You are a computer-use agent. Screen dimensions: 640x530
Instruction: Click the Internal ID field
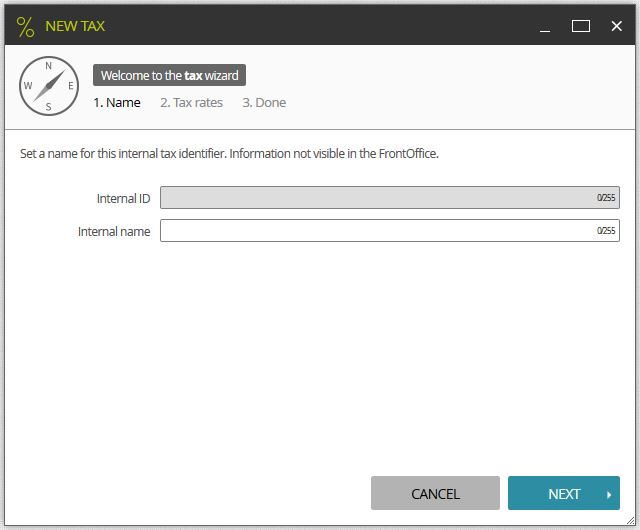390,198
